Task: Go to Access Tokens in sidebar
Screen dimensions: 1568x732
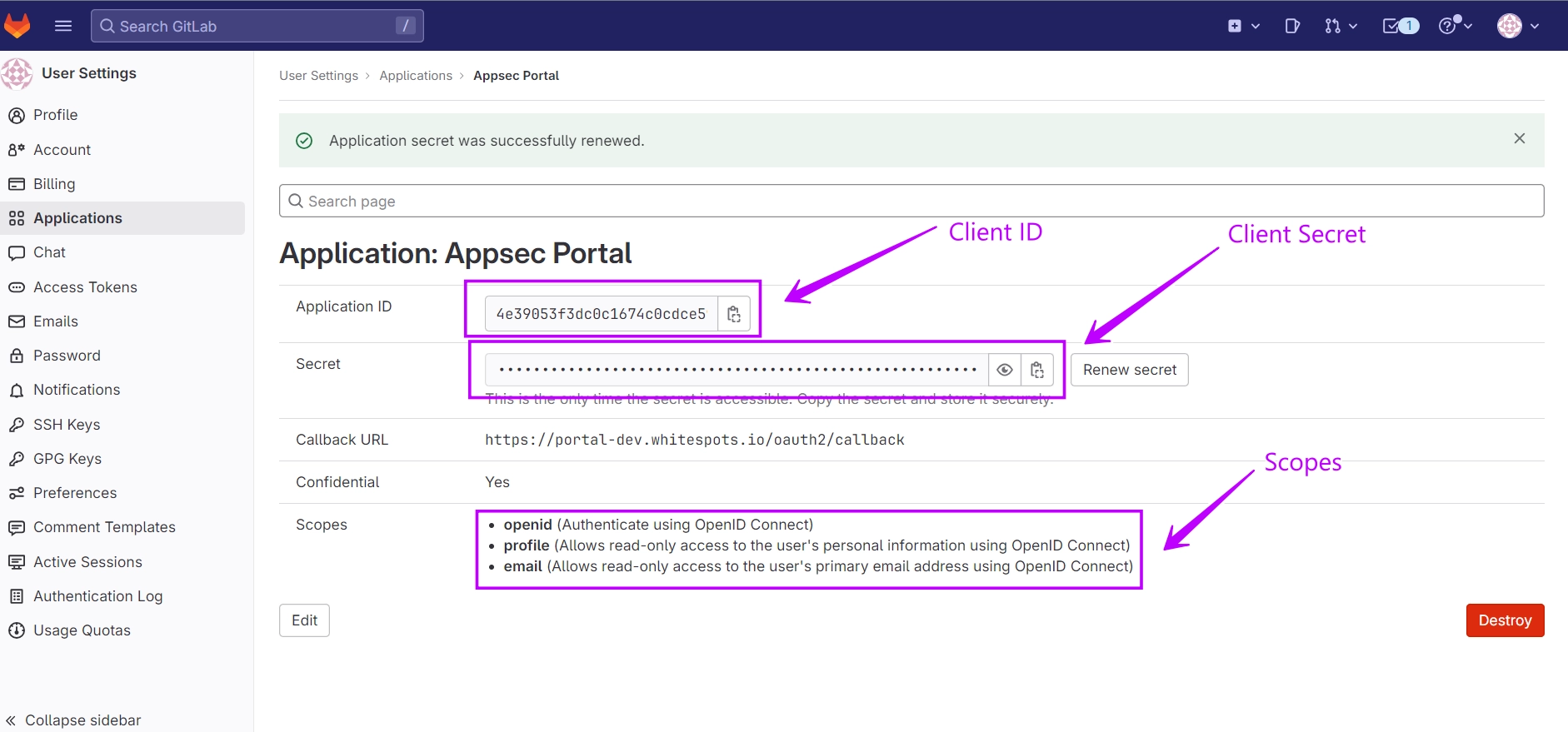Action: point(85,287)
